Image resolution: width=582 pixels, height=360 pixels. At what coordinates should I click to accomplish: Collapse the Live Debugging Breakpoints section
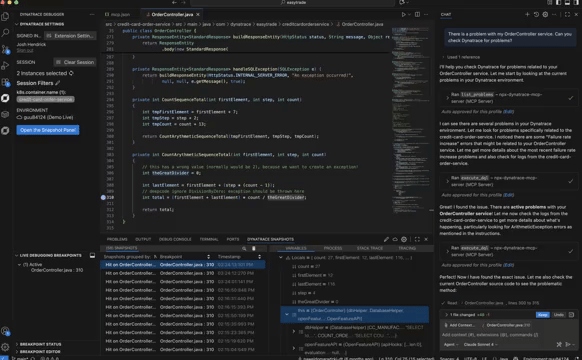(17, 255)
